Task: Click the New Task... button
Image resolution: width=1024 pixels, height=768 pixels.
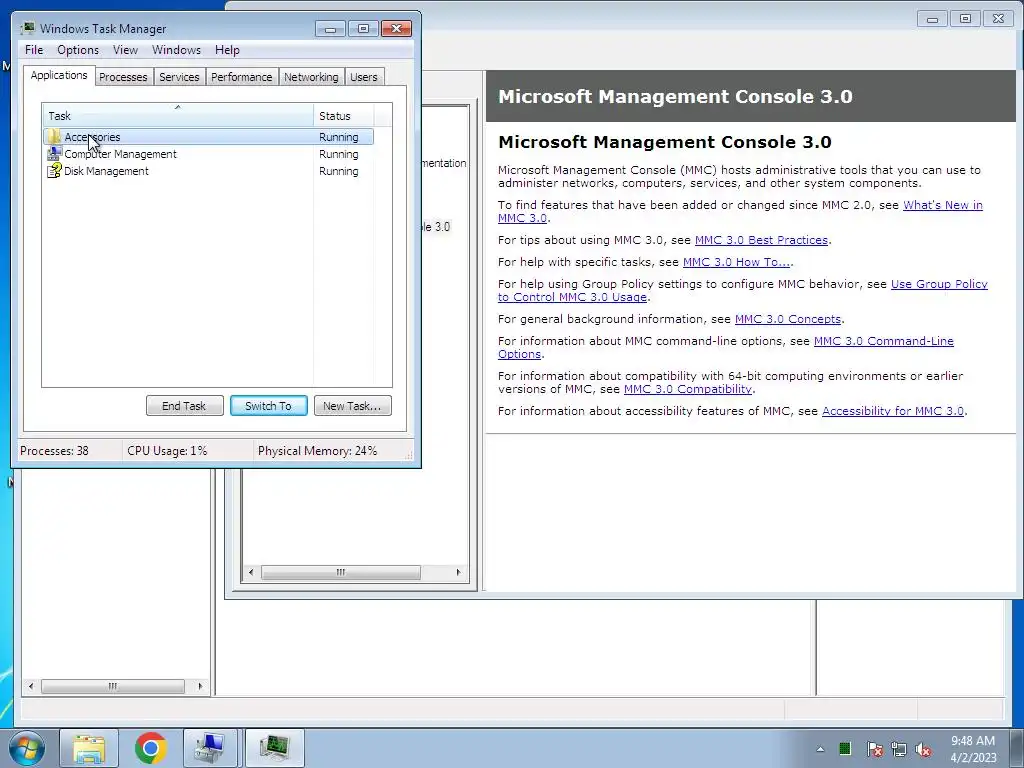Action: [x=353, y=406]
